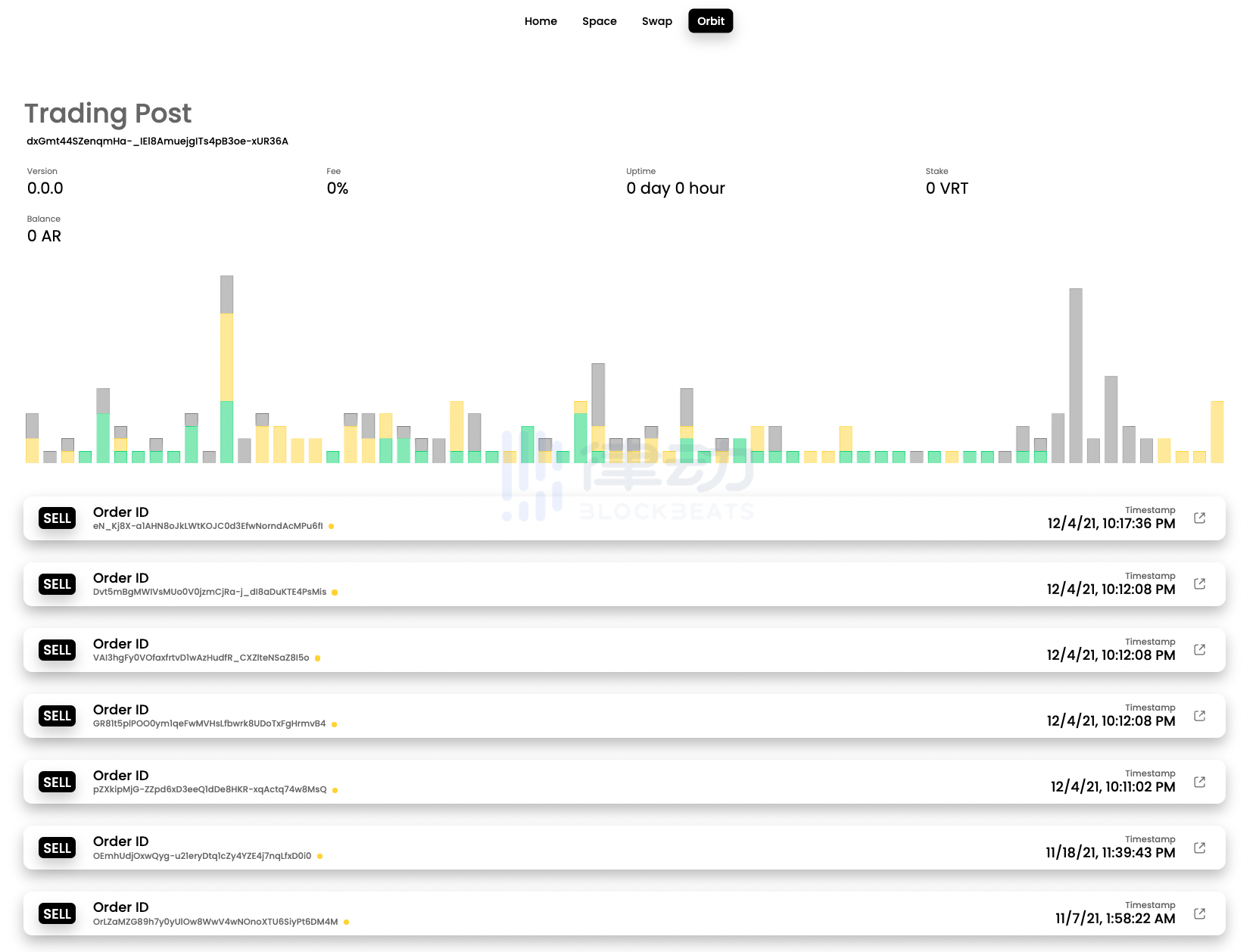Viewport: 1256px width, 952px height.
Task: Select order ID text pZXkipMjG-ZZpd6xD3…
Action: point(210,789)
